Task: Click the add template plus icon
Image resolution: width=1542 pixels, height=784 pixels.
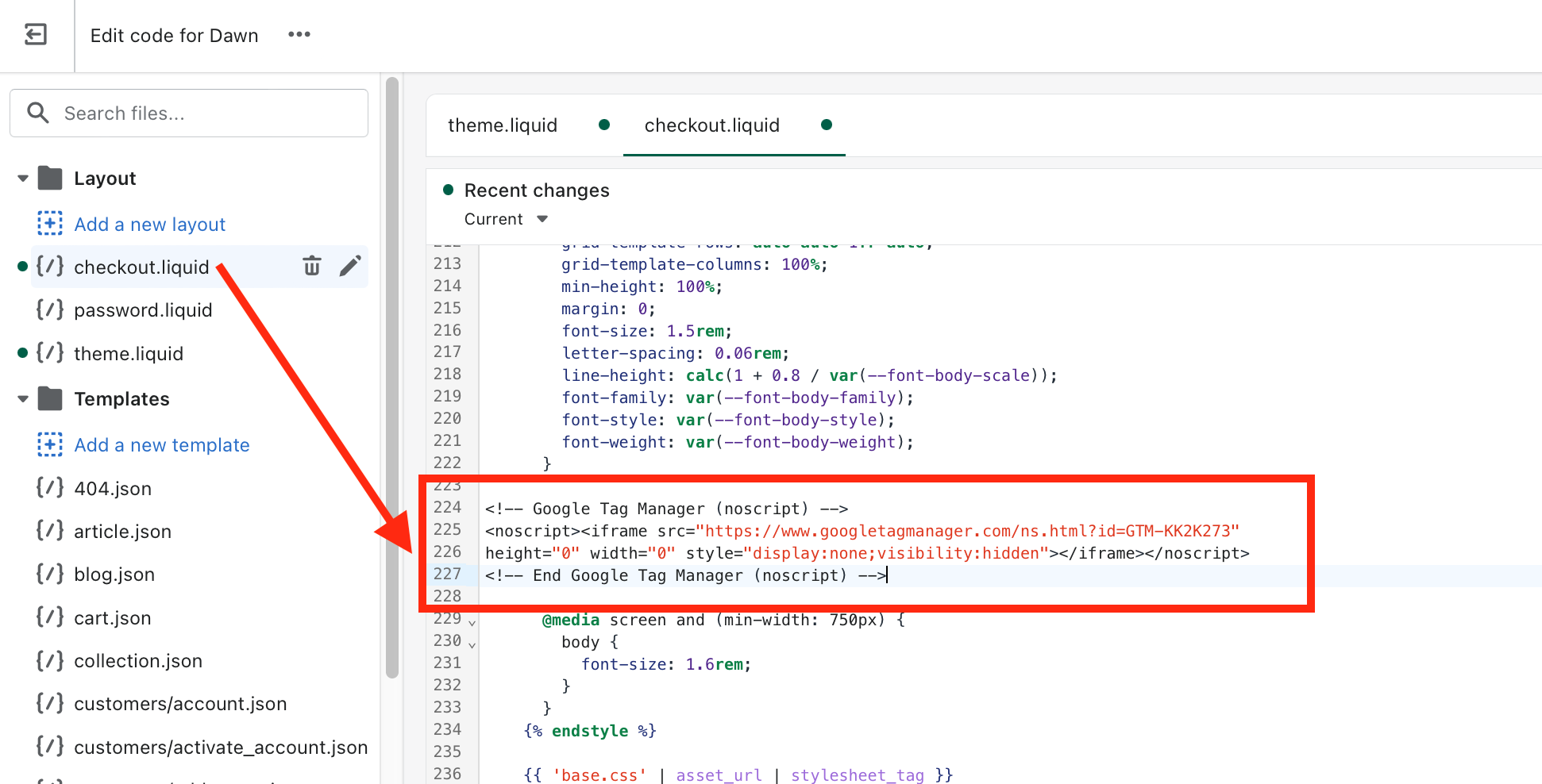Action: pyautogui.click(x=50, y=444)
